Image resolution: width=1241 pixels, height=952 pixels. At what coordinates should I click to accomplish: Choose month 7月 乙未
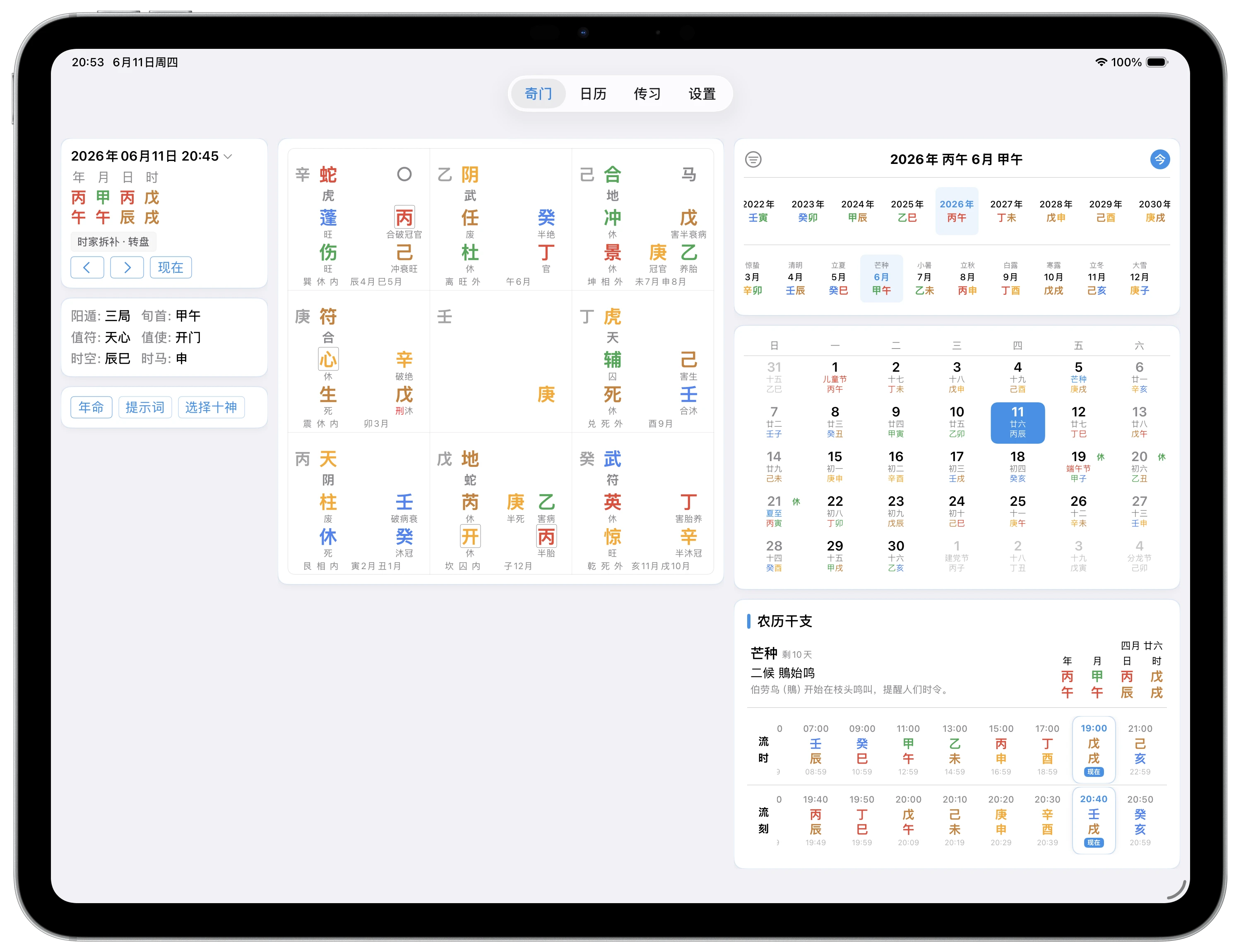click(x=924, y=278)
